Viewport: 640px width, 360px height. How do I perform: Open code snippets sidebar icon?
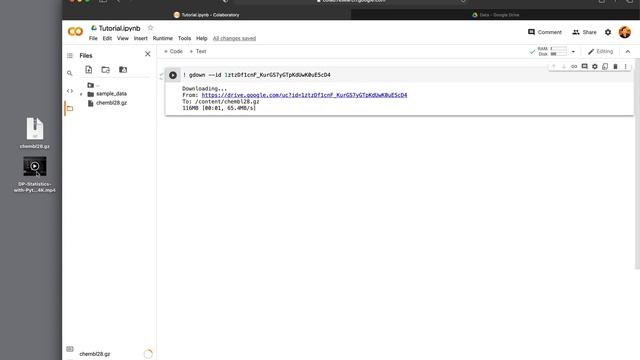coord(70,91)
